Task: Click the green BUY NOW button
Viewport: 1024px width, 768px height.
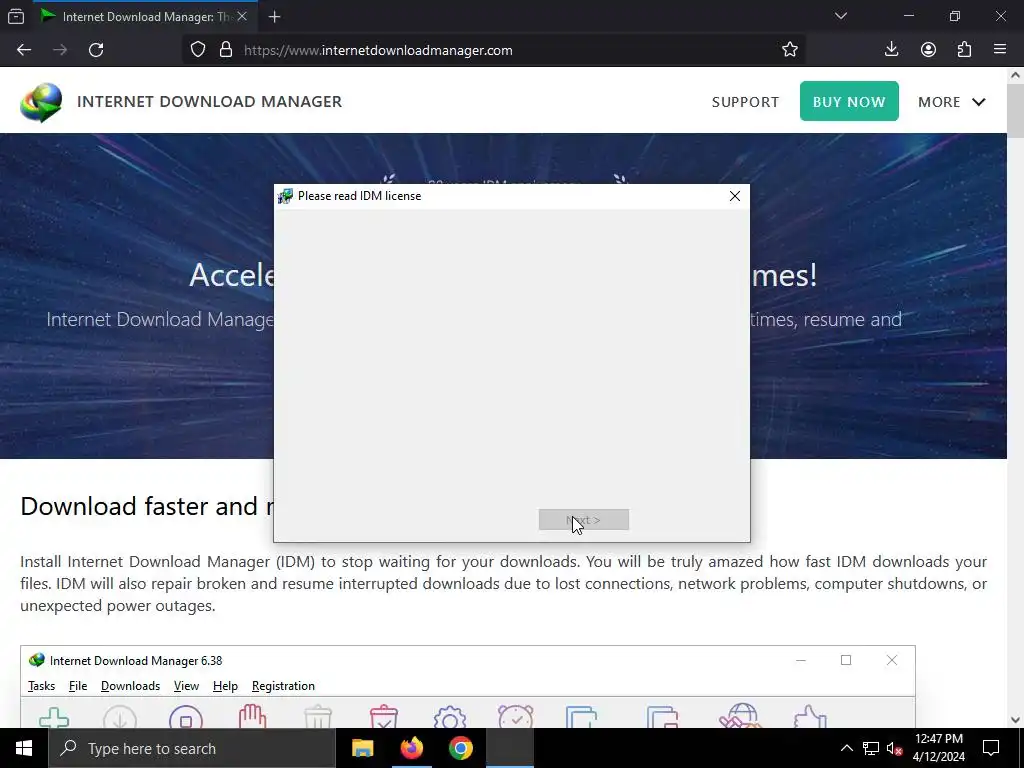Action: [x=849, y=101]
